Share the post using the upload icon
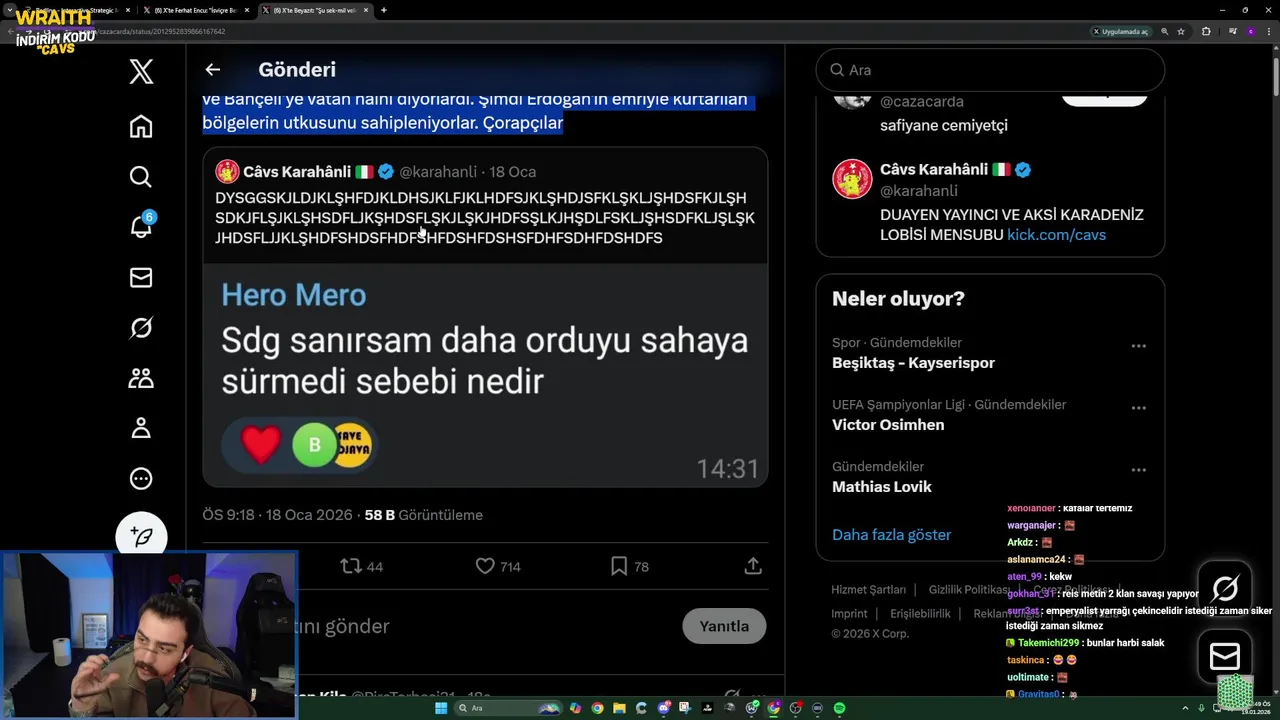Image resolution: width=1280 pixels, height=720 pixels. 753,566
